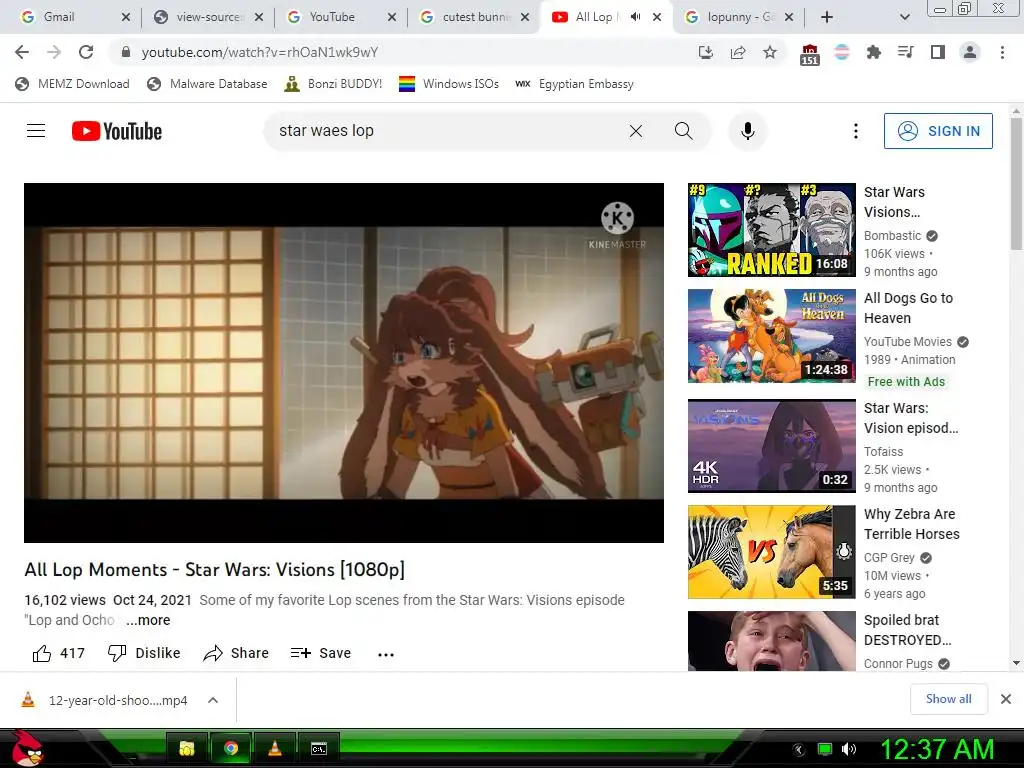Open the tab search dropdown chevron
Screen dimensions: 1024x768
(x=904, y=17)
